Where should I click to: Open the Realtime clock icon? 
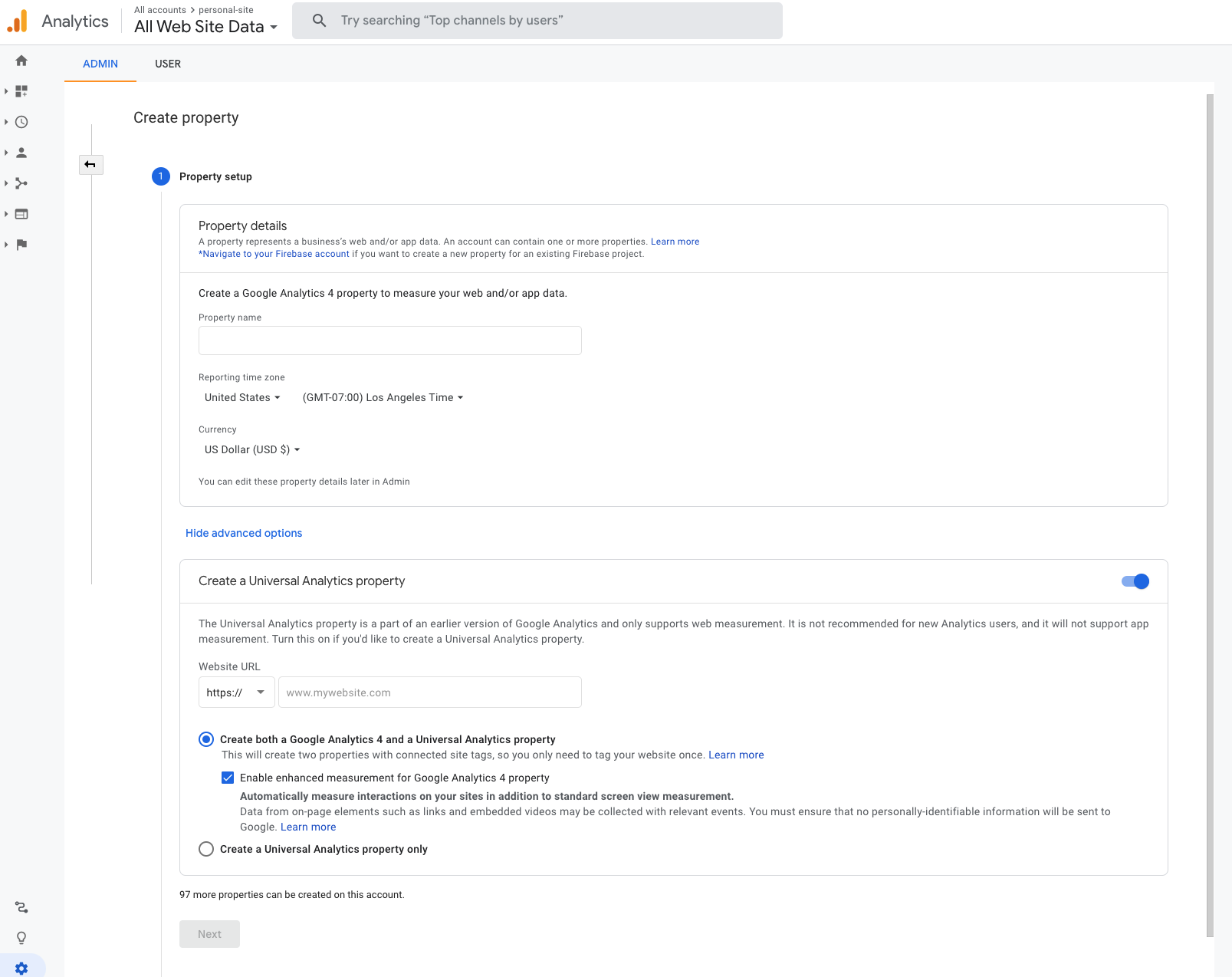(x=21, y=122)
